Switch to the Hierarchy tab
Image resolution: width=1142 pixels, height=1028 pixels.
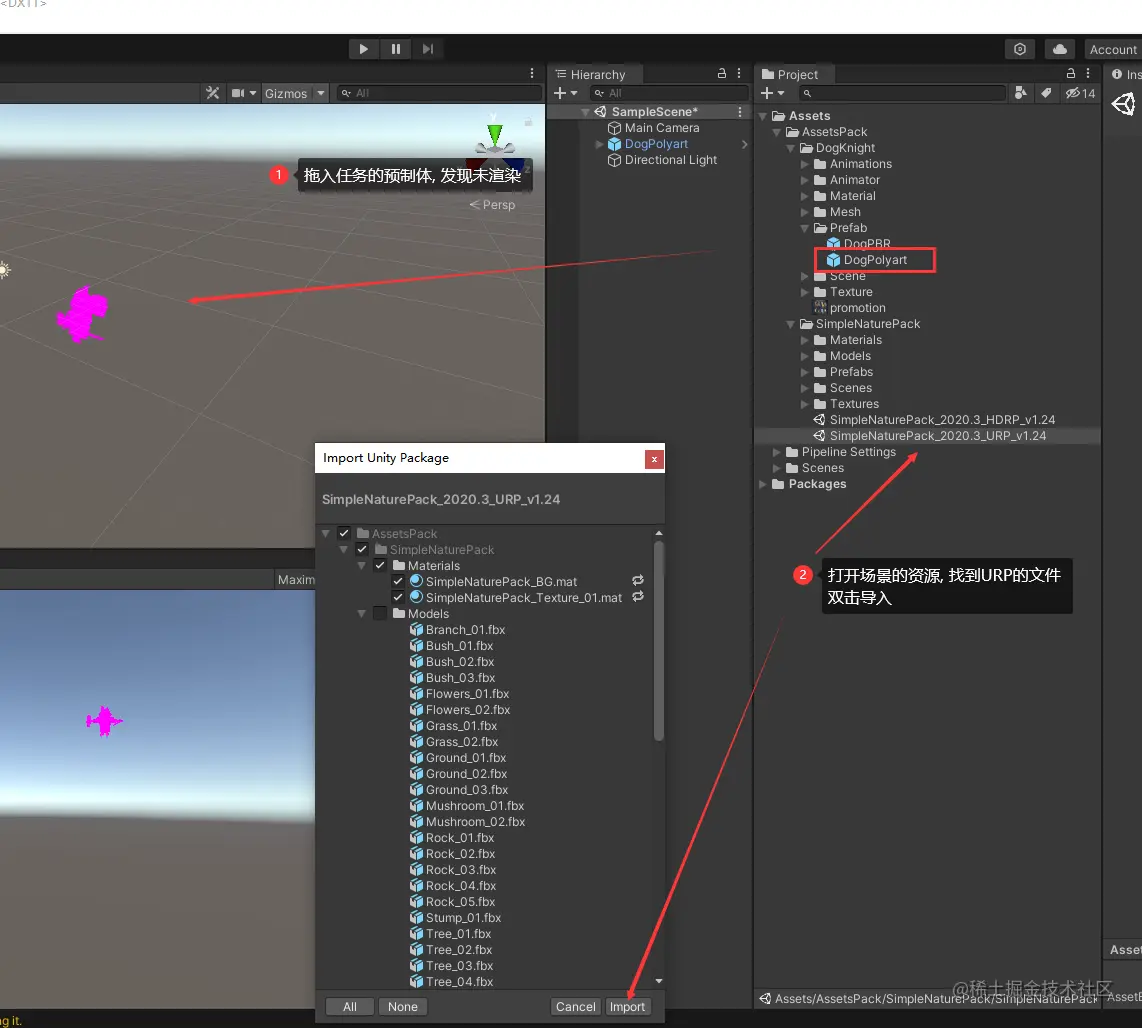[591, 74]
